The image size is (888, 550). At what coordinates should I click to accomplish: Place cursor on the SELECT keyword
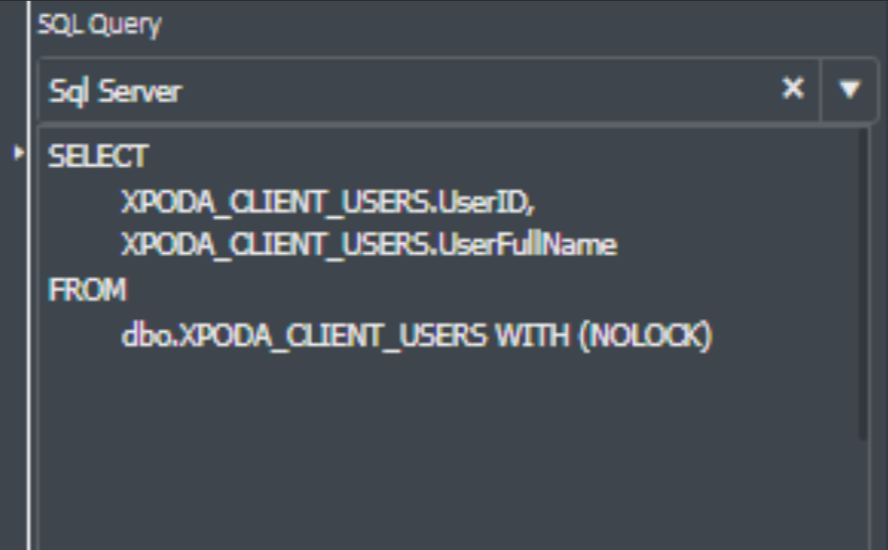pos(98,156)
